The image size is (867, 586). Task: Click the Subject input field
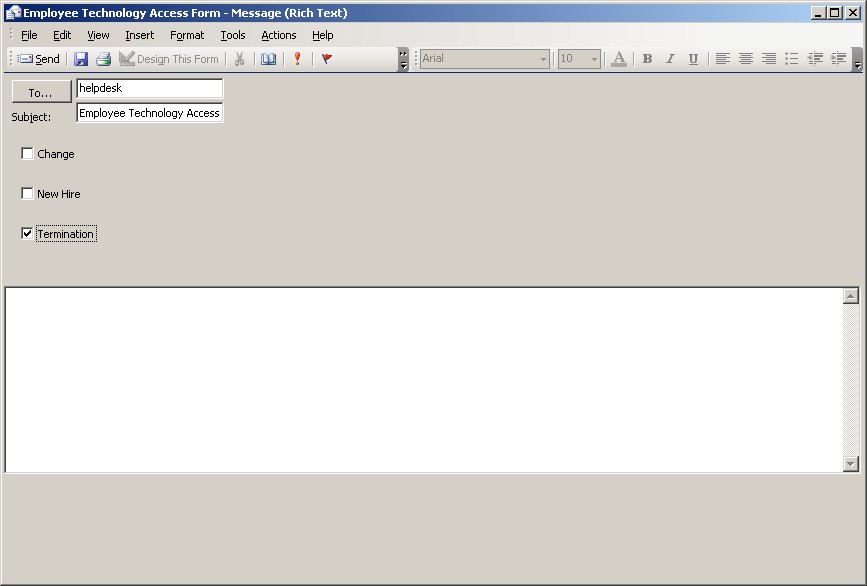click(x=149, y=113)
